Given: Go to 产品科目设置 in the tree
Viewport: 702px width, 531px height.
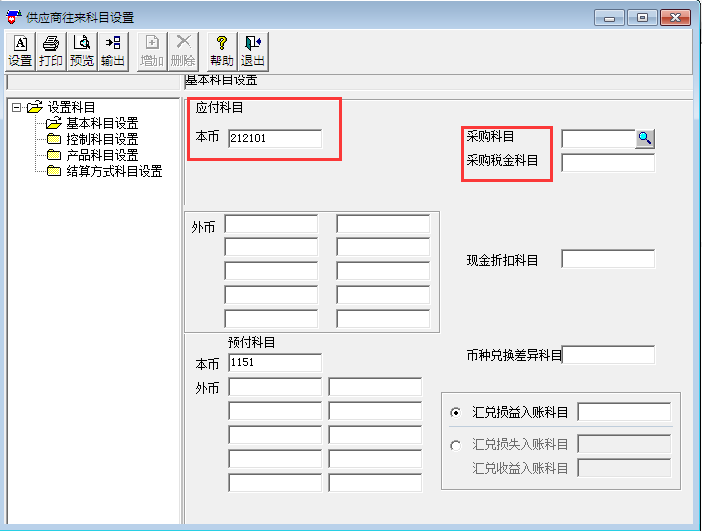Looking at the screenshot, I should 102,155.
